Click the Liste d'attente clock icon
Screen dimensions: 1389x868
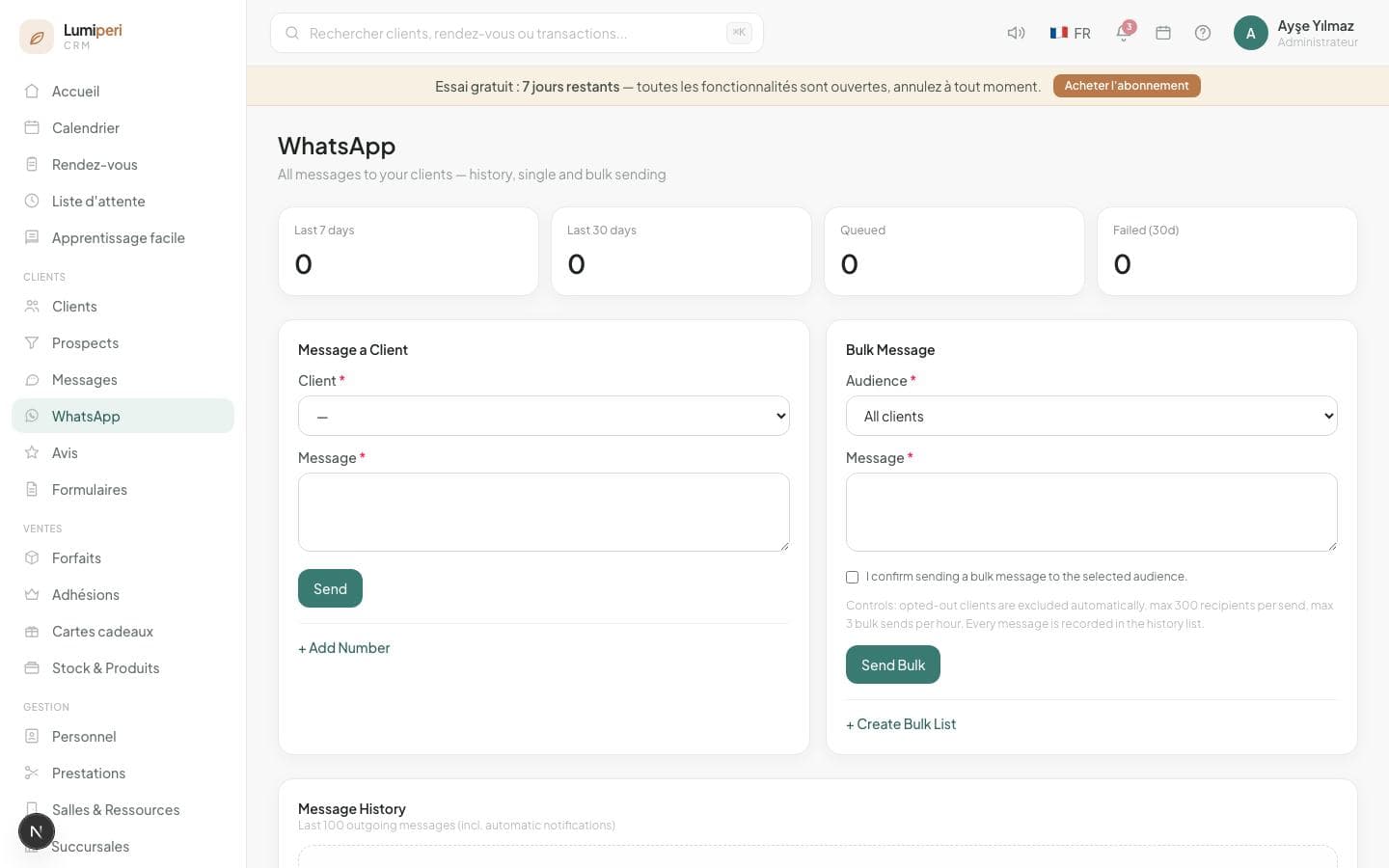click(x=32, y=201)
